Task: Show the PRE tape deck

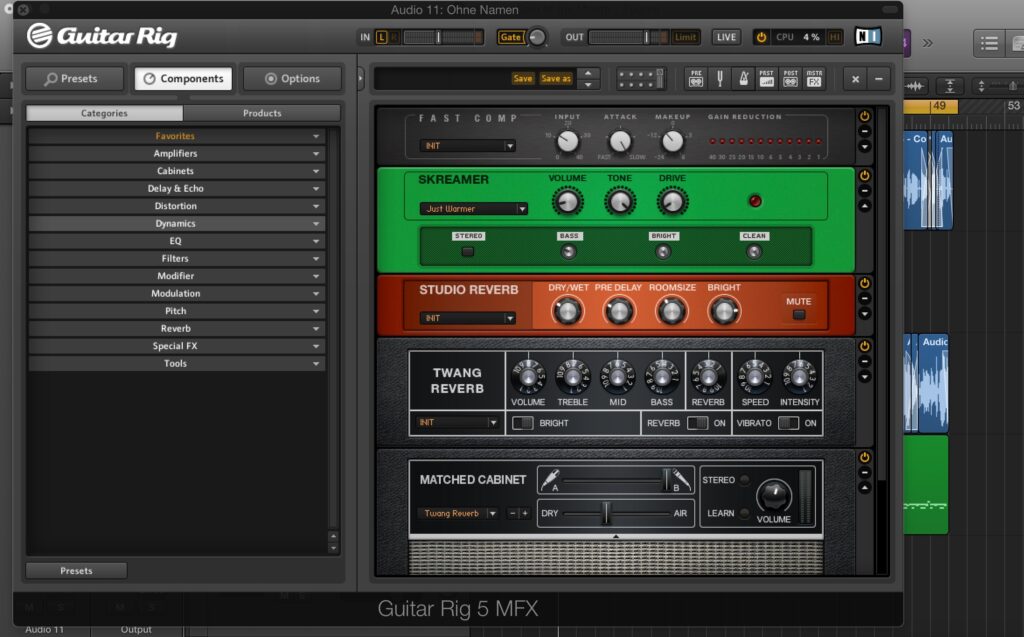Action: [696, 78]
